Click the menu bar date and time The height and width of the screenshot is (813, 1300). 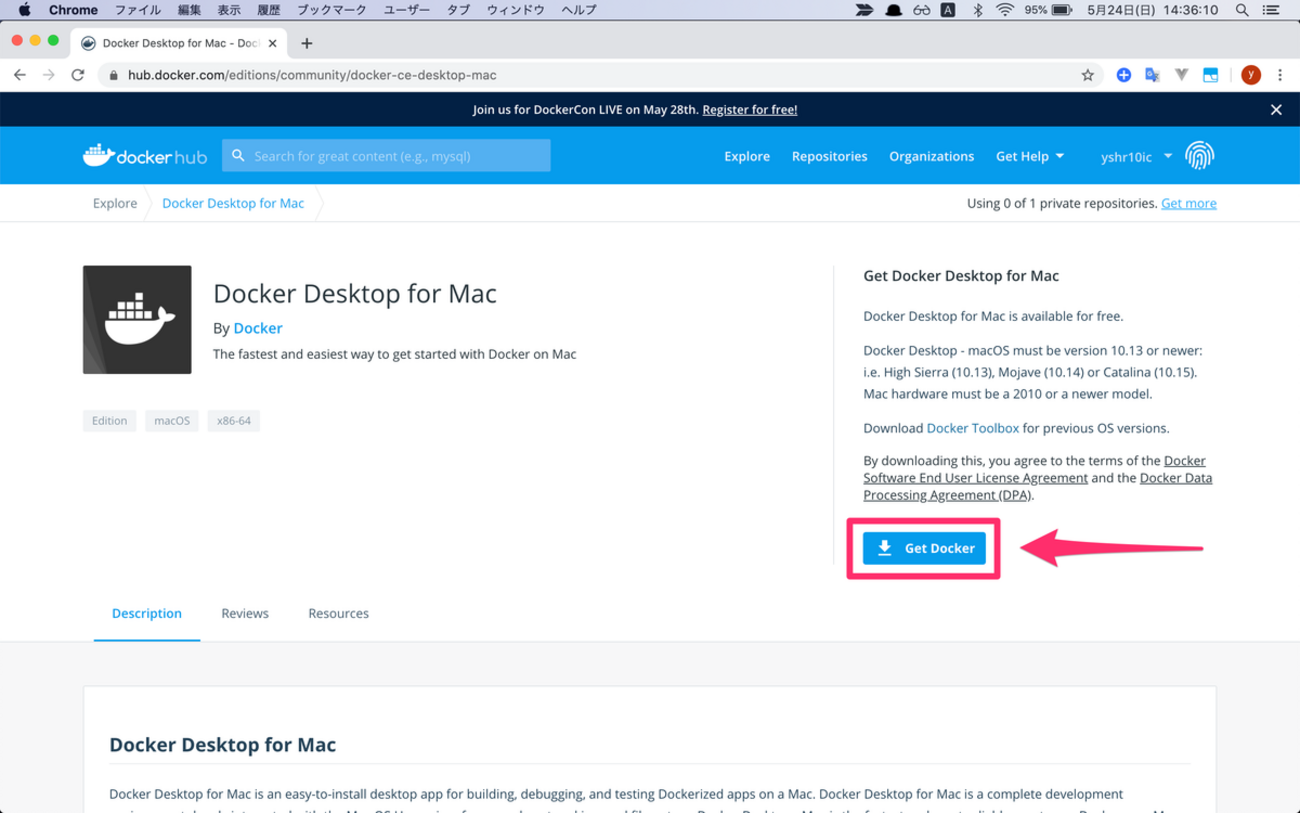(1152, 10)
